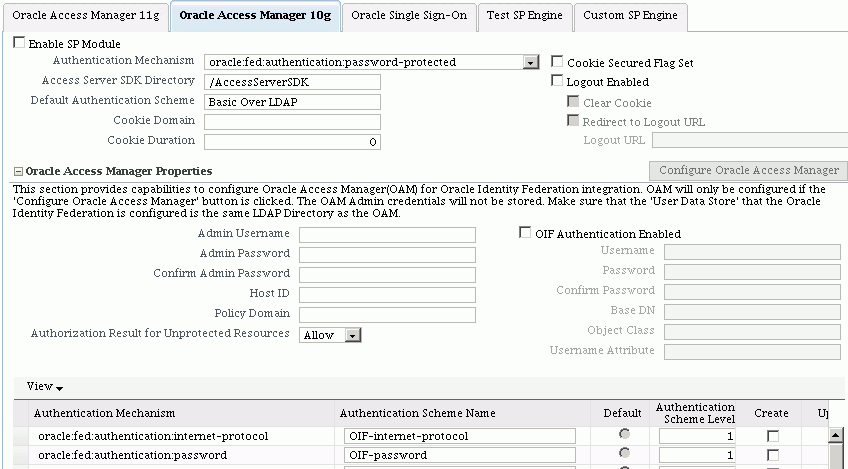Image resolution: width=848 pixels, height=469 pixels.
Task: Enable OIF Authentication checkbox
Action: point(525,233)
